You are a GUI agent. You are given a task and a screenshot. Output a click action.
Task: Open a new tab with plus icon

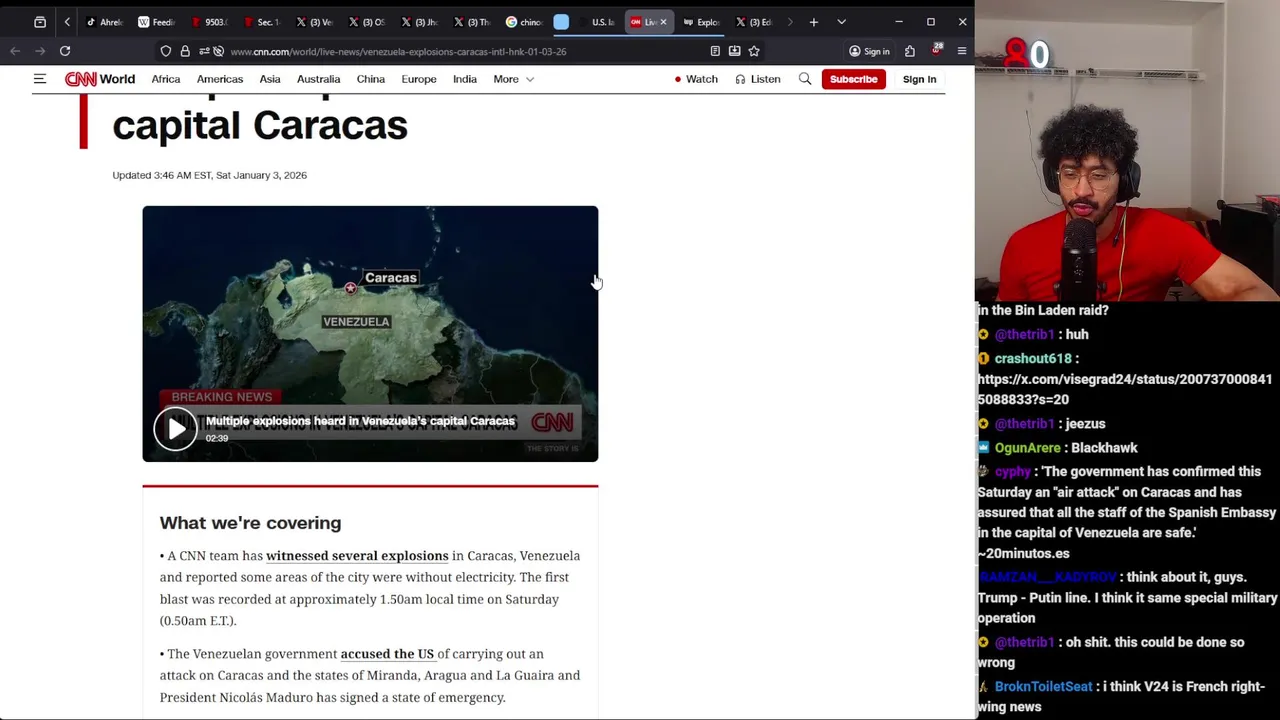click(814, 22)
